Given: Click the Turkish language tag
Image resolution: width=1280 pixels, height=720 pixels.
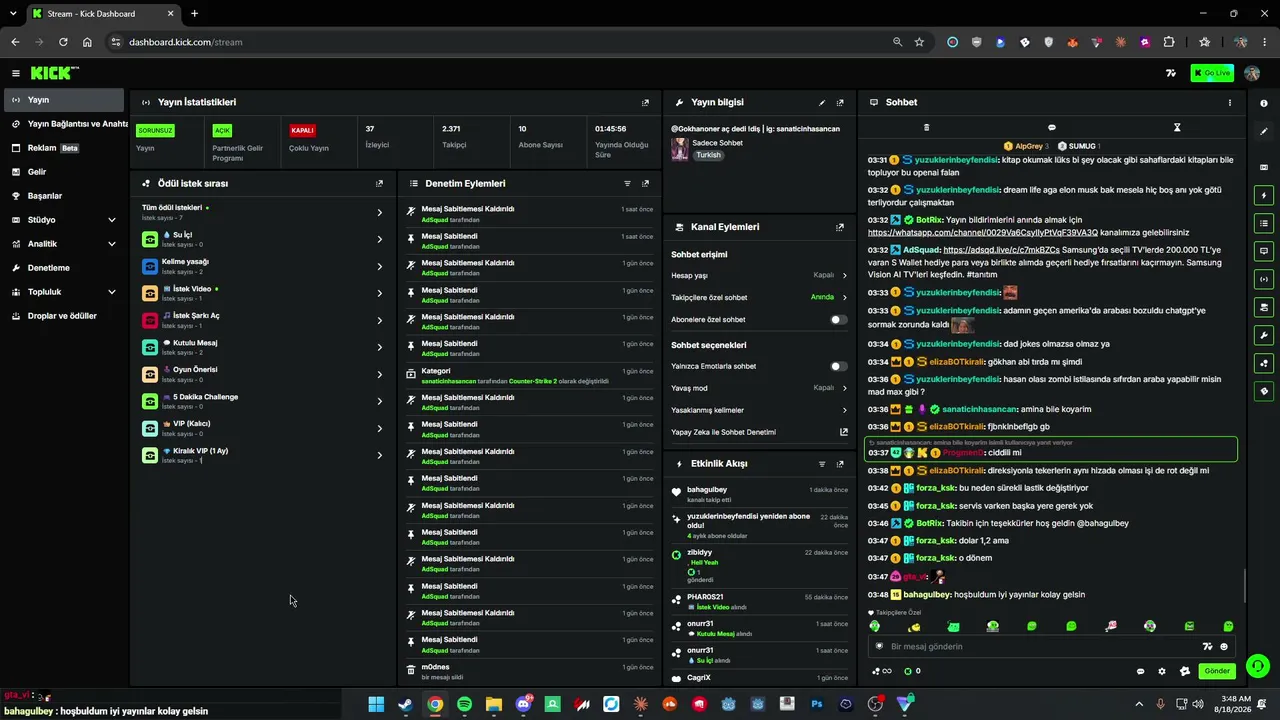Looking at the screenshot, I should click(x=708, y=155).
